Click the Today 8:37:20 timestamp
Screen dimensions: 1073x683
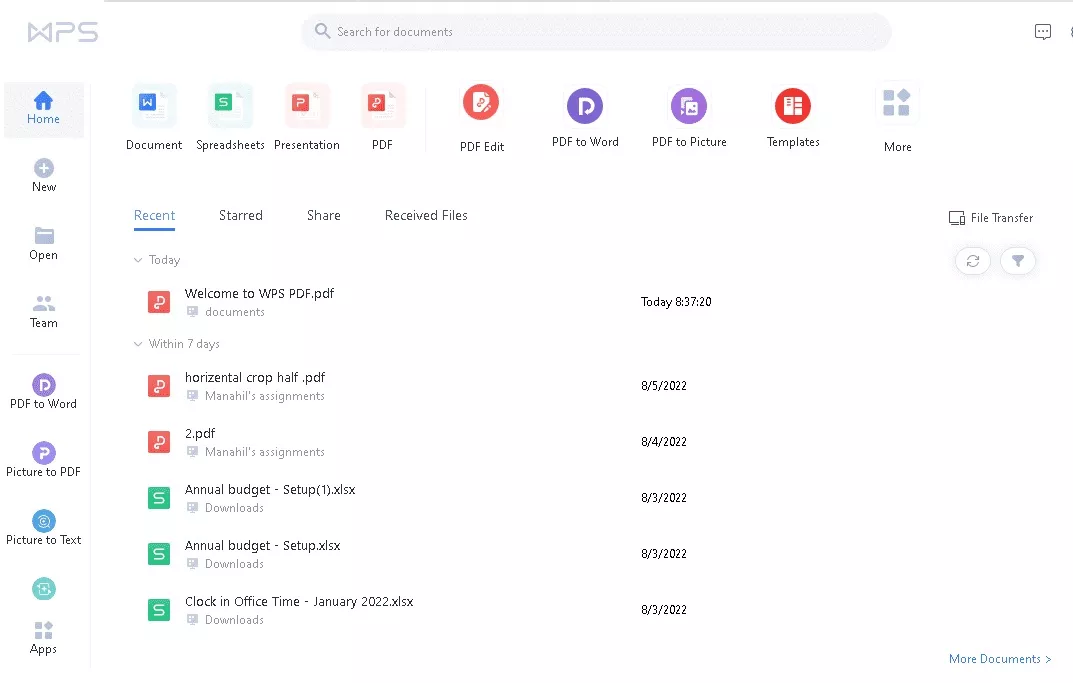676,302
